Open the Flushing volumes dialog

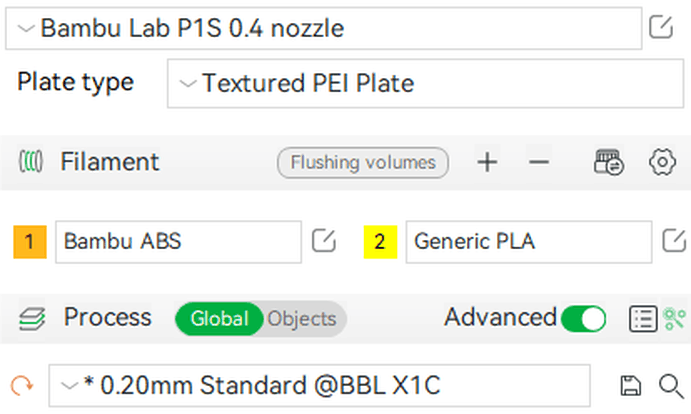[x=363, y=163]
